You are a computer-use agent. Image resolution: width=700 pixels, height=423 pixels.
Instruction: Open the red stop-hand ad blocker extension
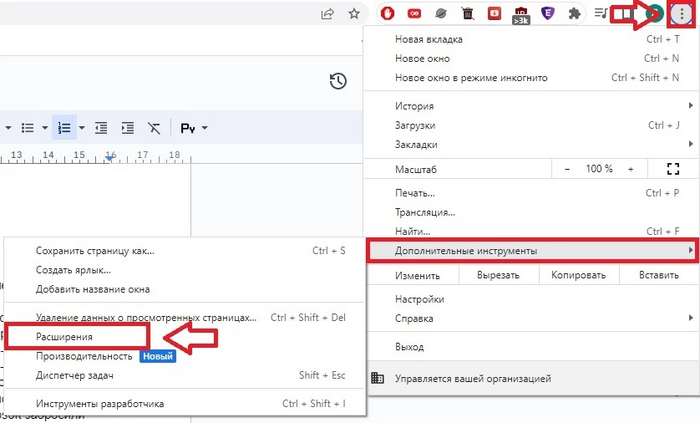[388, 13]
